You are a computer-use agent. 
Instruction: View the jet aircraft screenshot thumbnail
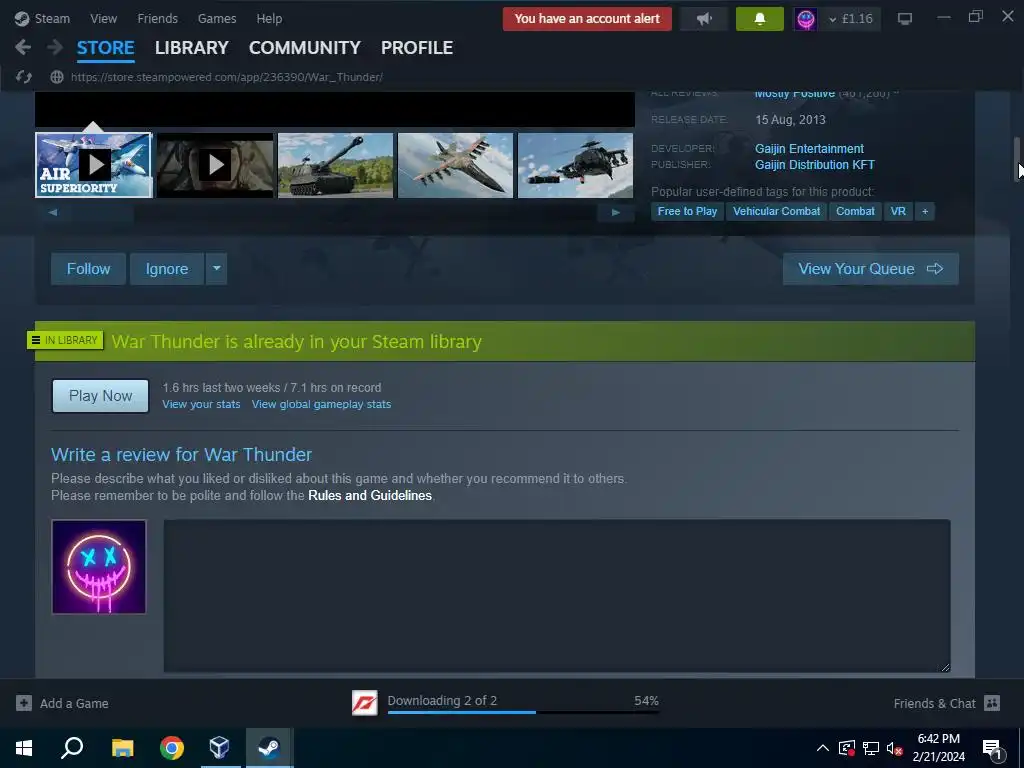(455, 165)
